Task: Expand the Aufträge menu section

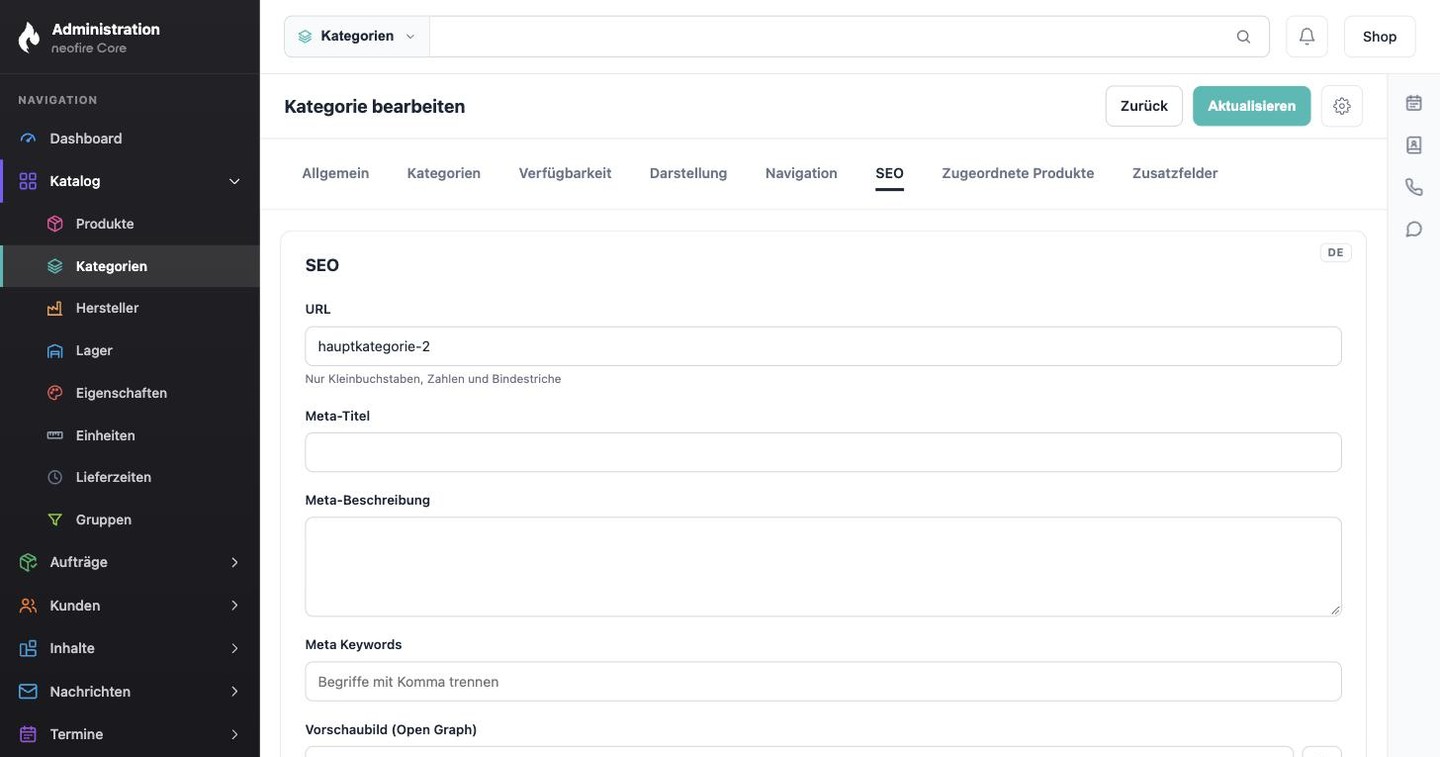Action: (x=235, y=563)
